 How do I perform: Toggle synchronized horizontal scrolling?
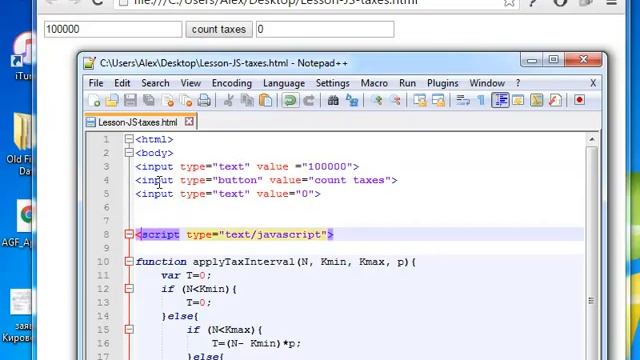(438, 100)
